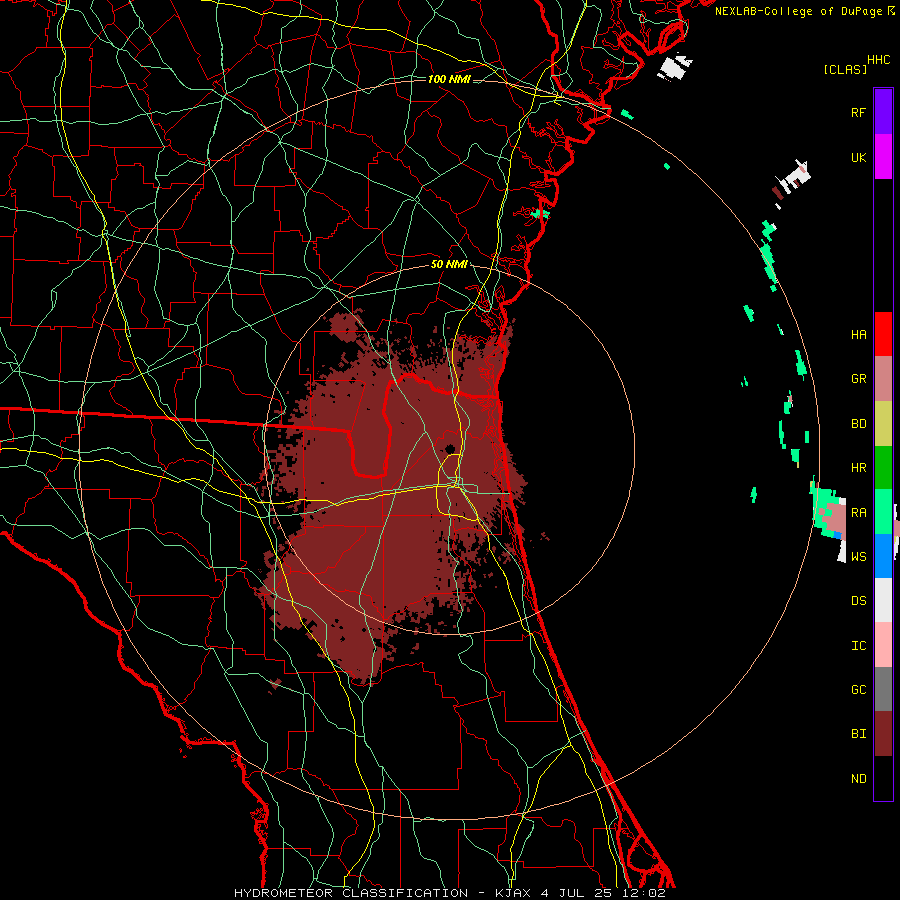Click the 'GR' legend label
Screen dimensions: 900x900
pyautogui.click(x=858, y=379)
